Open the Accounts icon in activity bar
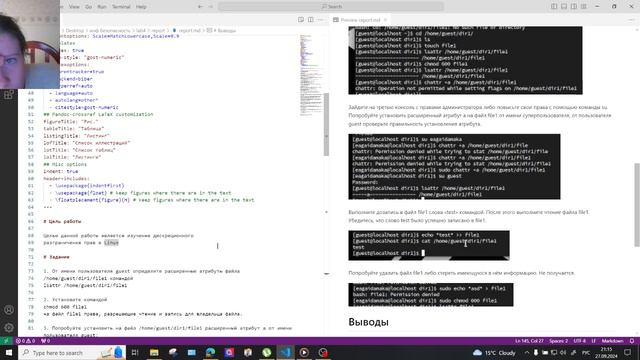The width and height of the screenshot is (640, 360). pyautogui.click(x=9, y=310)
